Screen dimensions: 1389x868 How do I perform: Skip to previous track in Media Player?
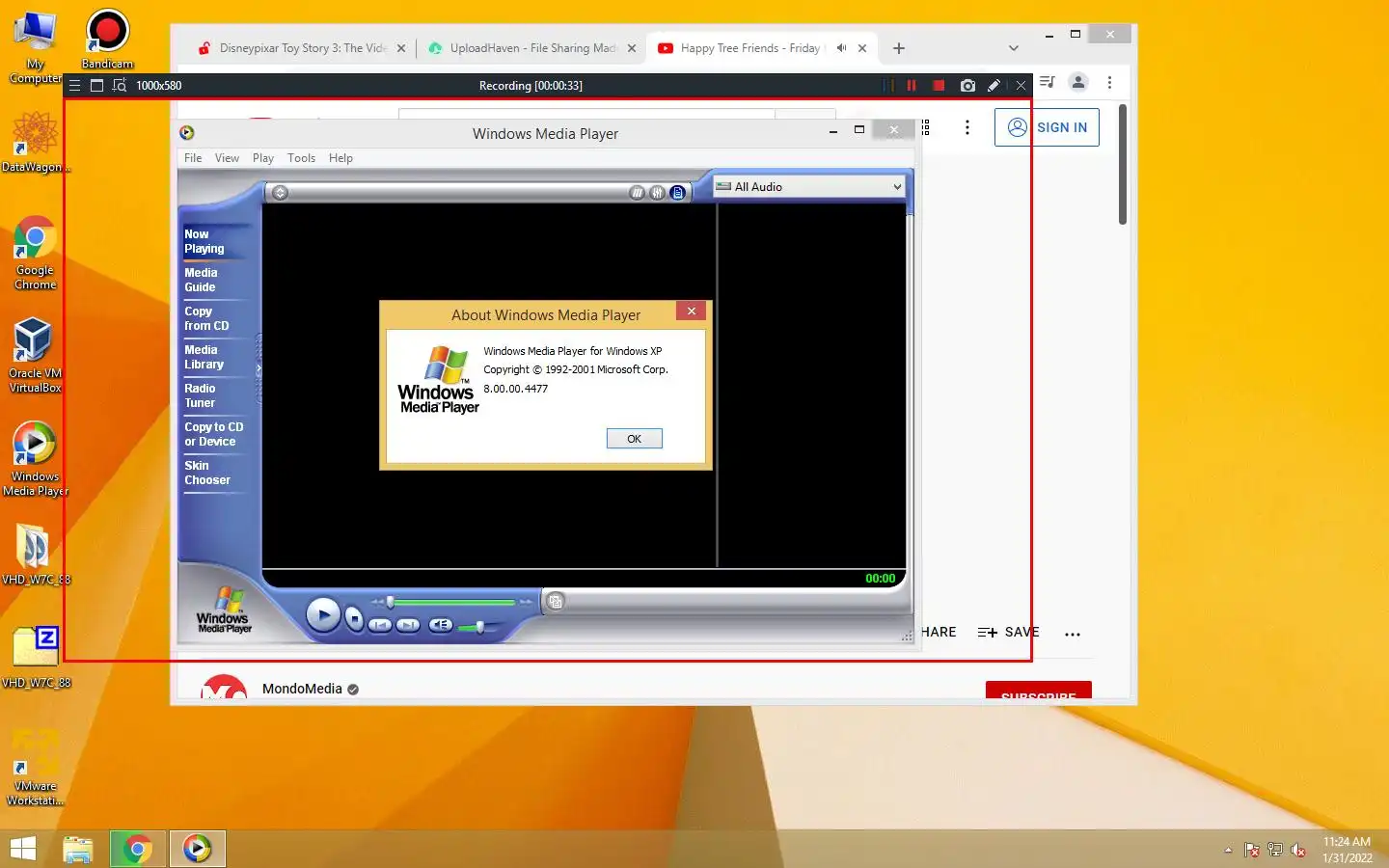380,625
